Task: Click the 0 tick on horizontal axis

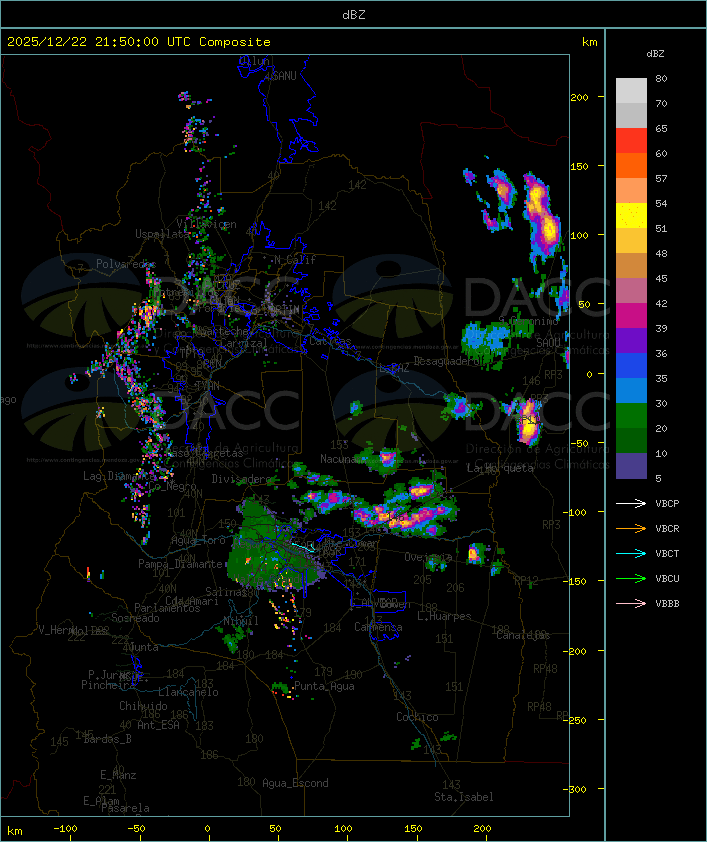Action: (x=207, y=829)
